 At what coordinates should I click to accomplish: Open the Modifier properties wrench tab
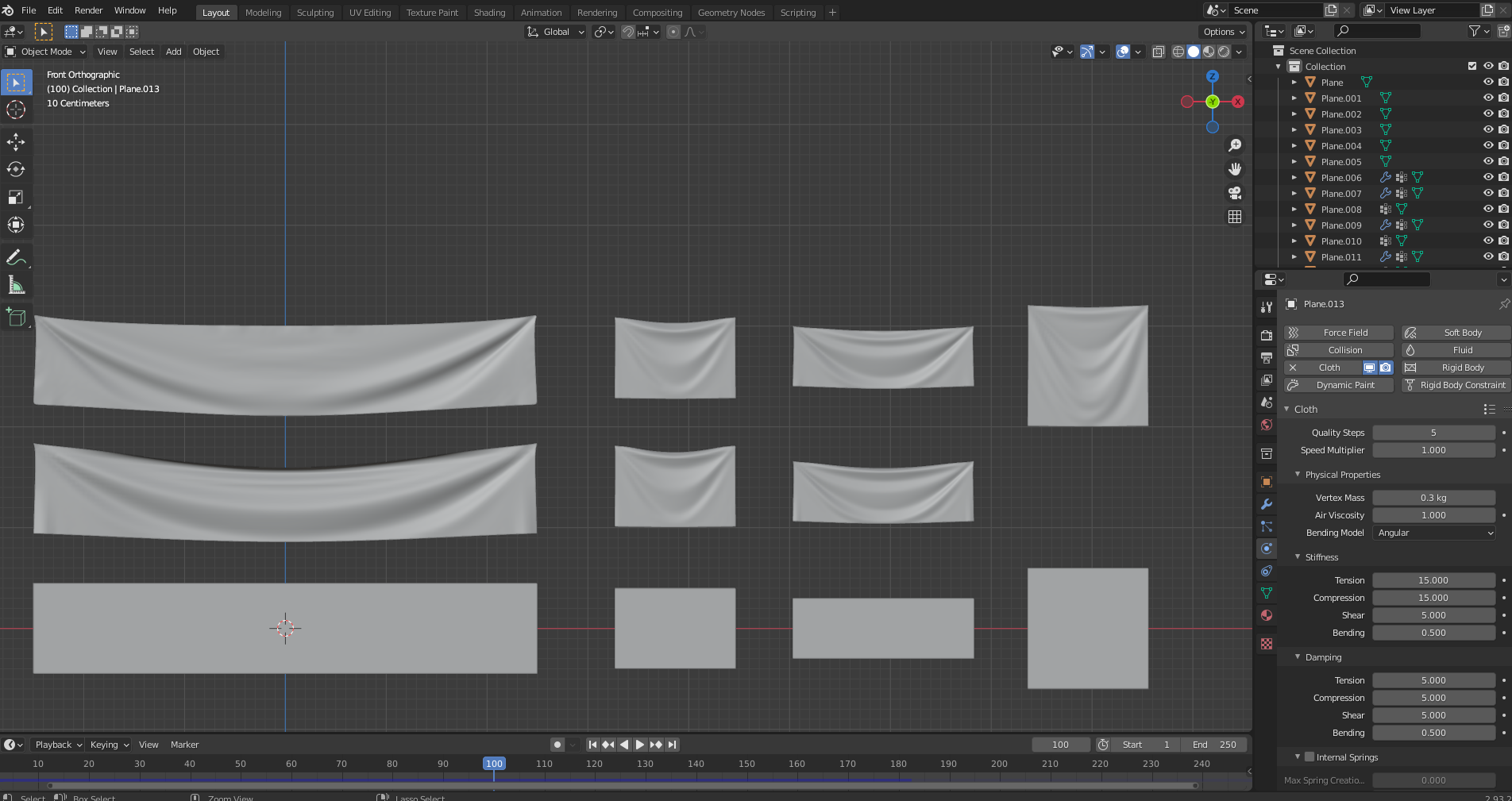coord(1267,504)
